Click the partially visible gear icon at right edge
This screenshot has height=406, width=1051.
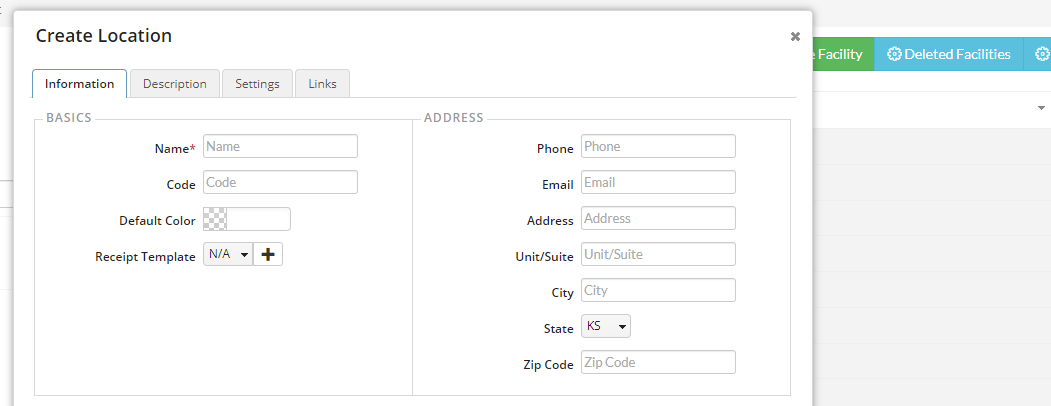[x=1042, y=54]
